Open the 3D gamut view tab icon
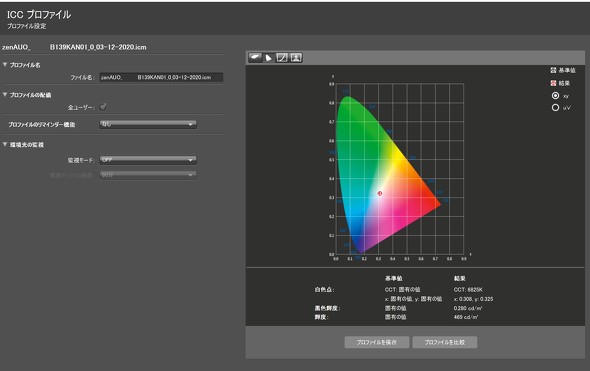The width and height of the screenshot is (590, 371). 255,58
